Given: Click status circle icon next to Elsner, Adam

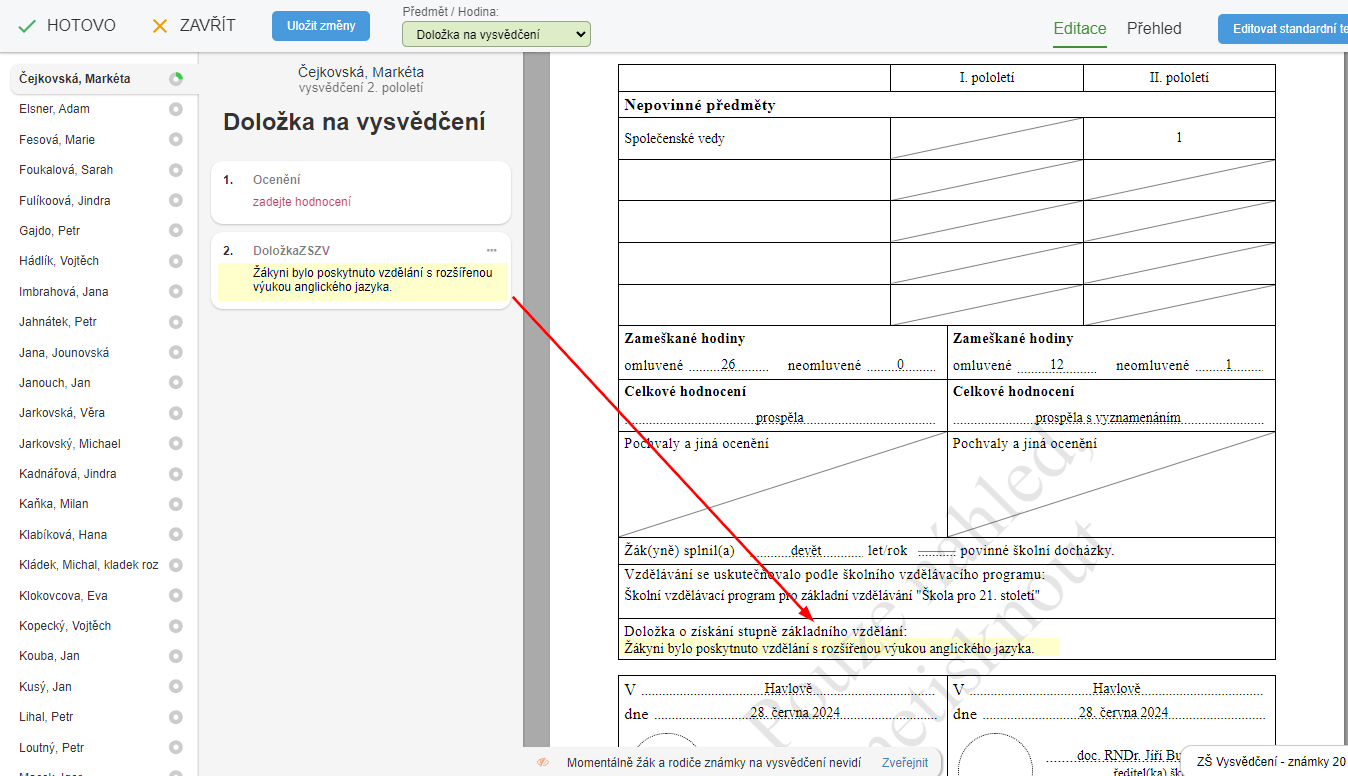Looking at the screenshot, I should [x=176, y=109].
